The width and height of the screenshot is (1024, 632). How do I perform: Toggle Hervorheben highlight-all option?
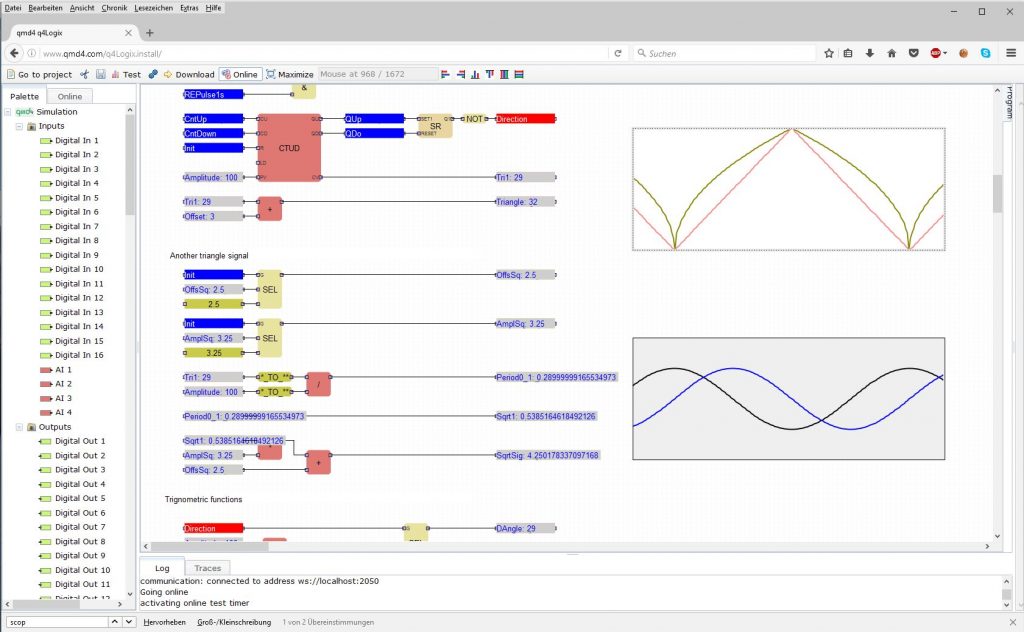(165, 622)
